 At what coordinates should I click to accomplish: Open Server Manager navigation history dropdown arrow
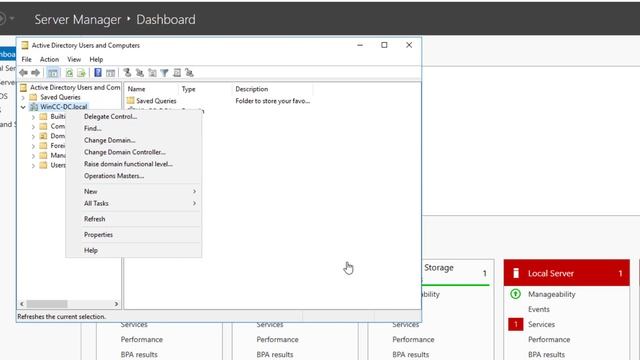[x=12, y=18]
